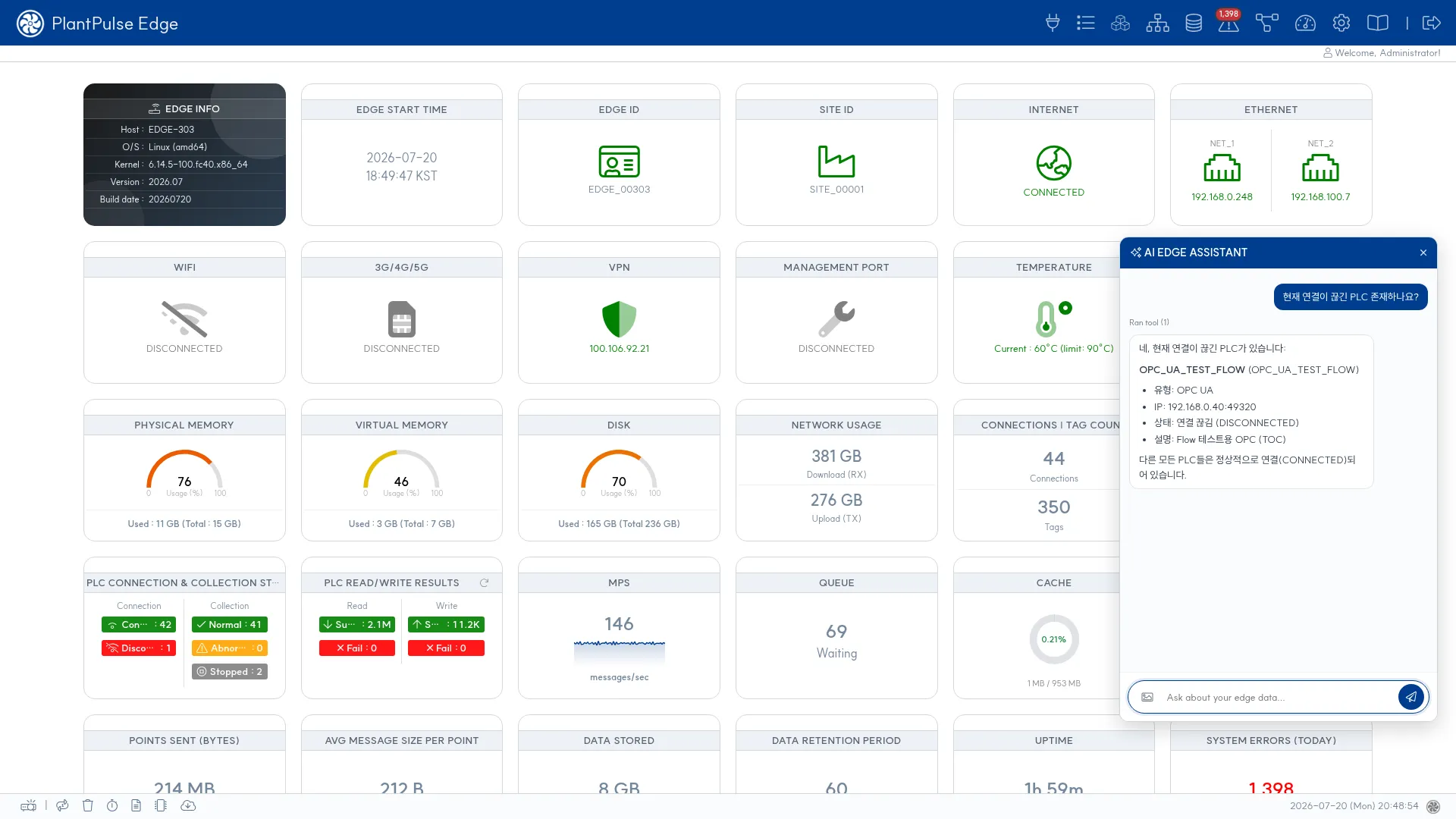Open the plug connections icon in header
This screenshot has width=1456, height=819.
(x=1053, y=23)
